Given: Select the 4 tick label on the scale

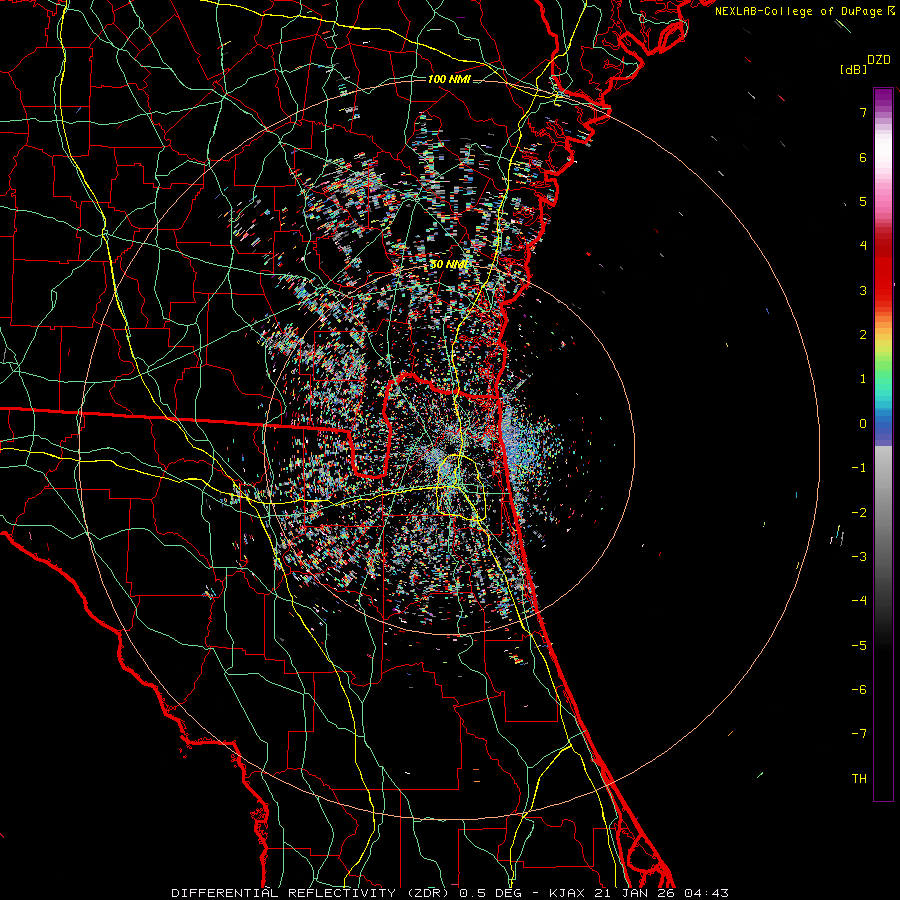Looking at the screenshot, I should pos(863,246).
